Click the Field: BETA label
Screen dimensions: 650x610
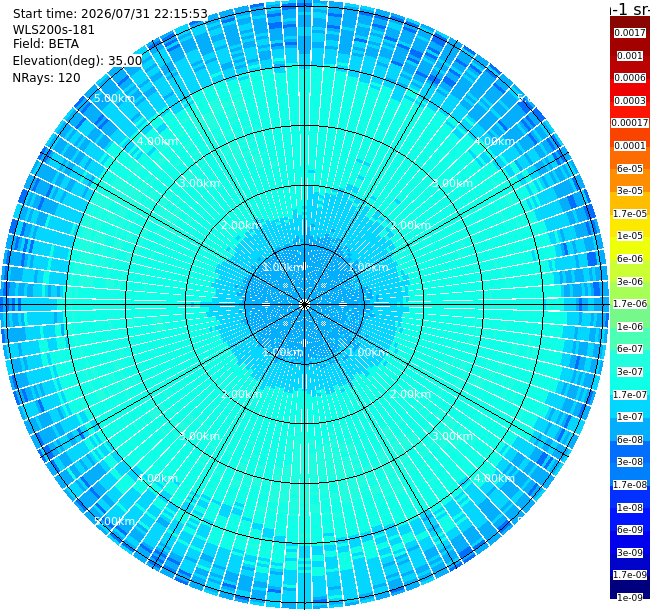(46, 44)
